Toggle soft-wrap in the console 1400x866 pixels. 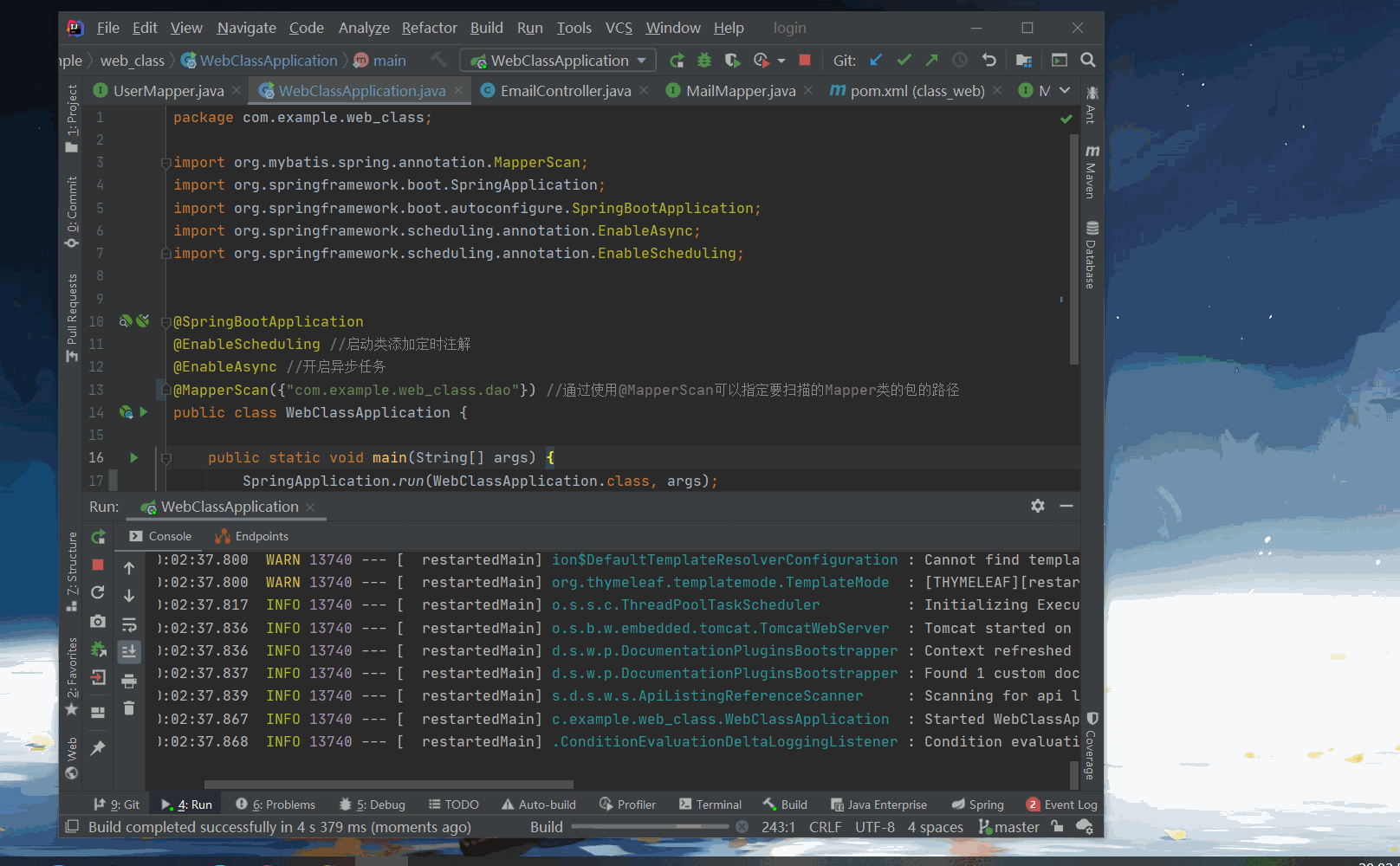point(129,624)
